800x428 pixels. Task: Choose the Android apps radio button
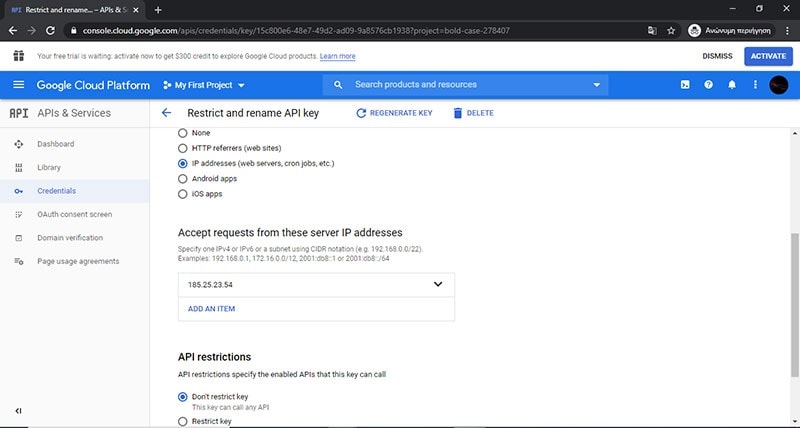point(182,178)
